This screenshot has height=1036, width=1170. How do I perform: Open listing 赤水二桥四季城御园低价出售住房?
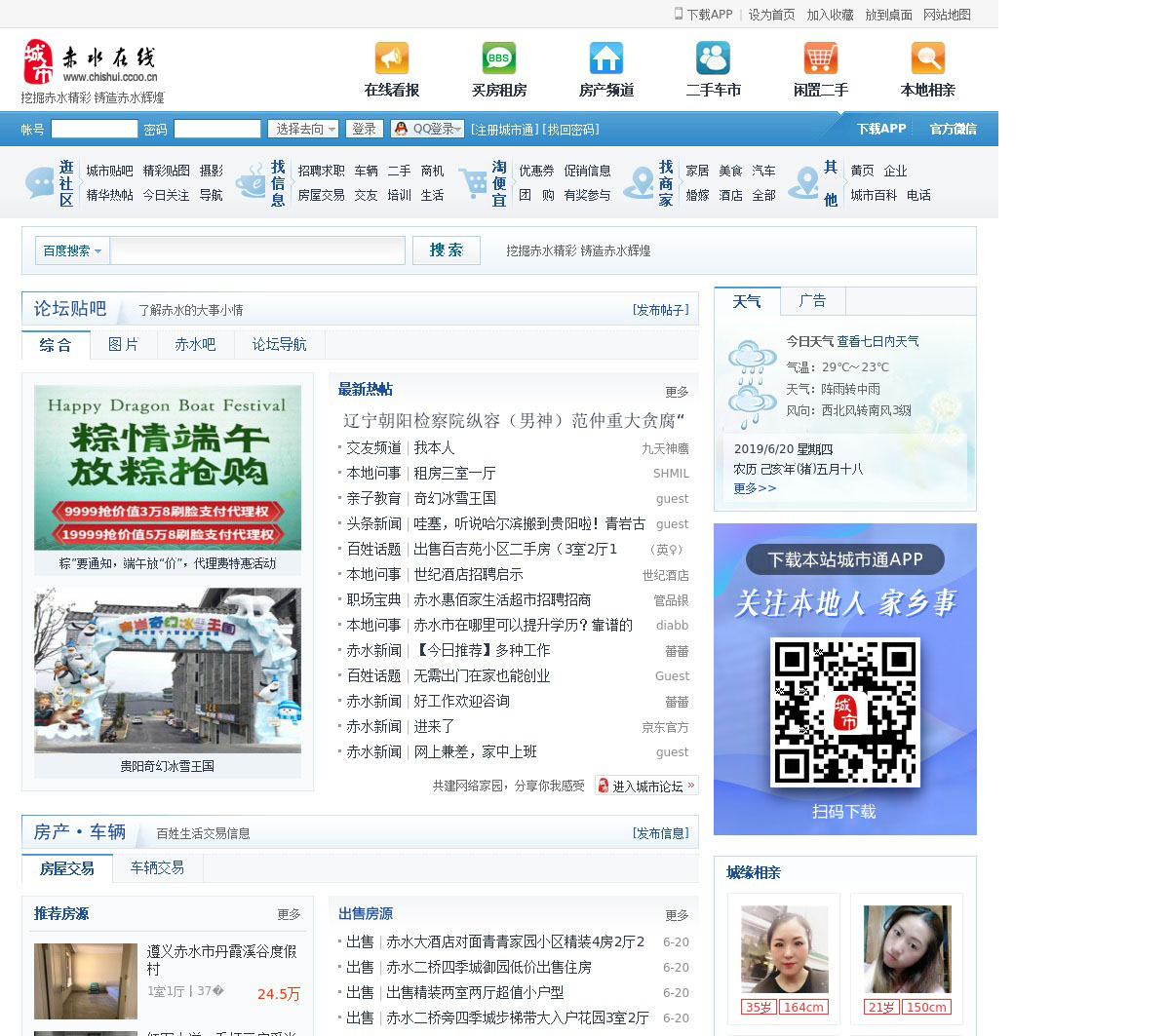(x=488, y=967)
